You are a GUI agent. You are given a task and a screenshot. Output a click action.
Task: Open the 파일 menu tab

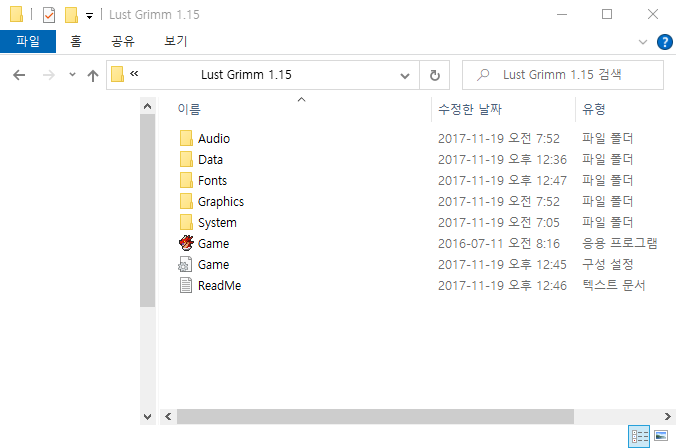point(28,42)
